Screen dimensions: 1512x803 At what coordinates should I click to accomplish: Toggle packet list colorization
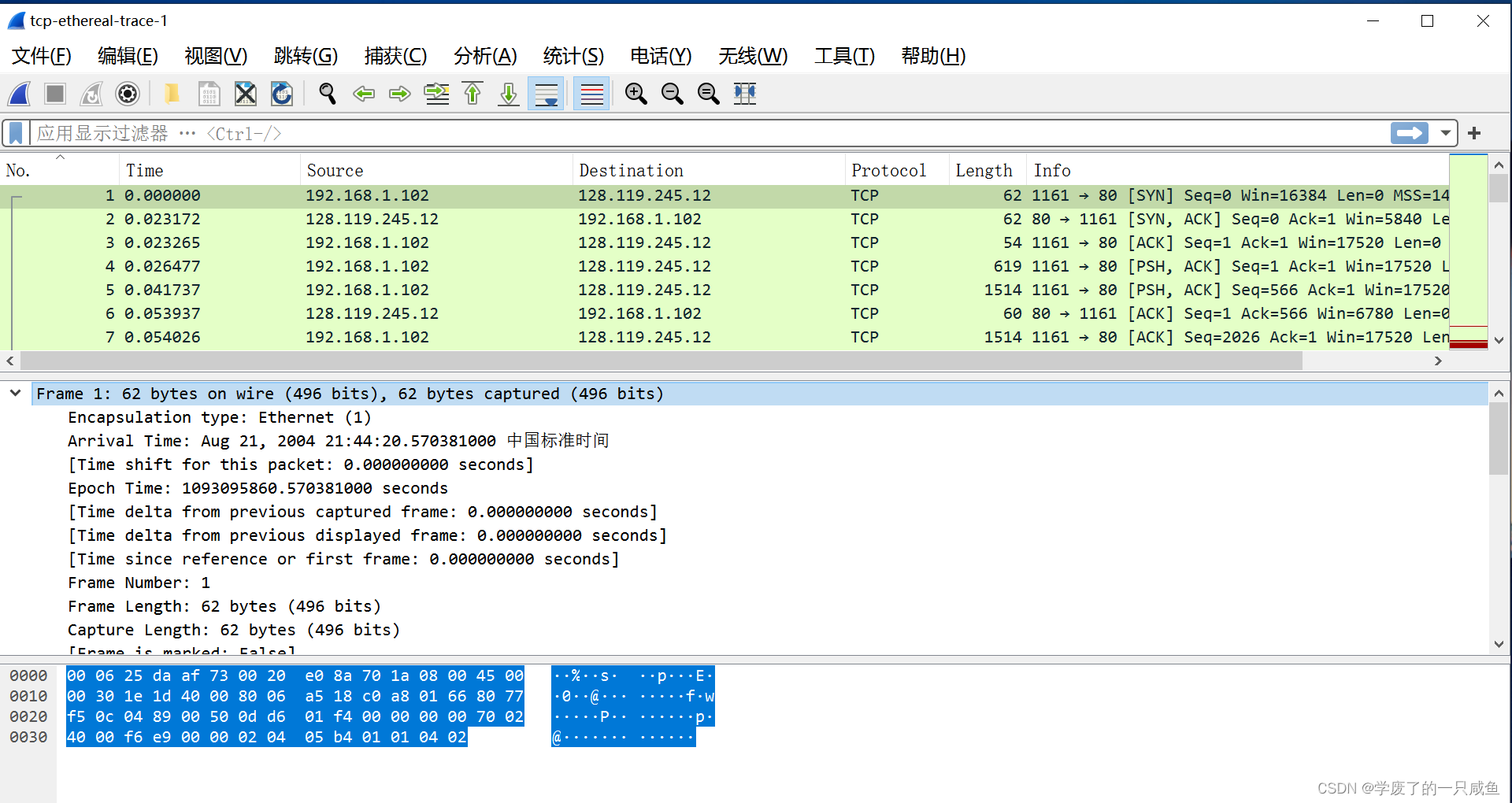pyautogui.click(x=591, y=94)
